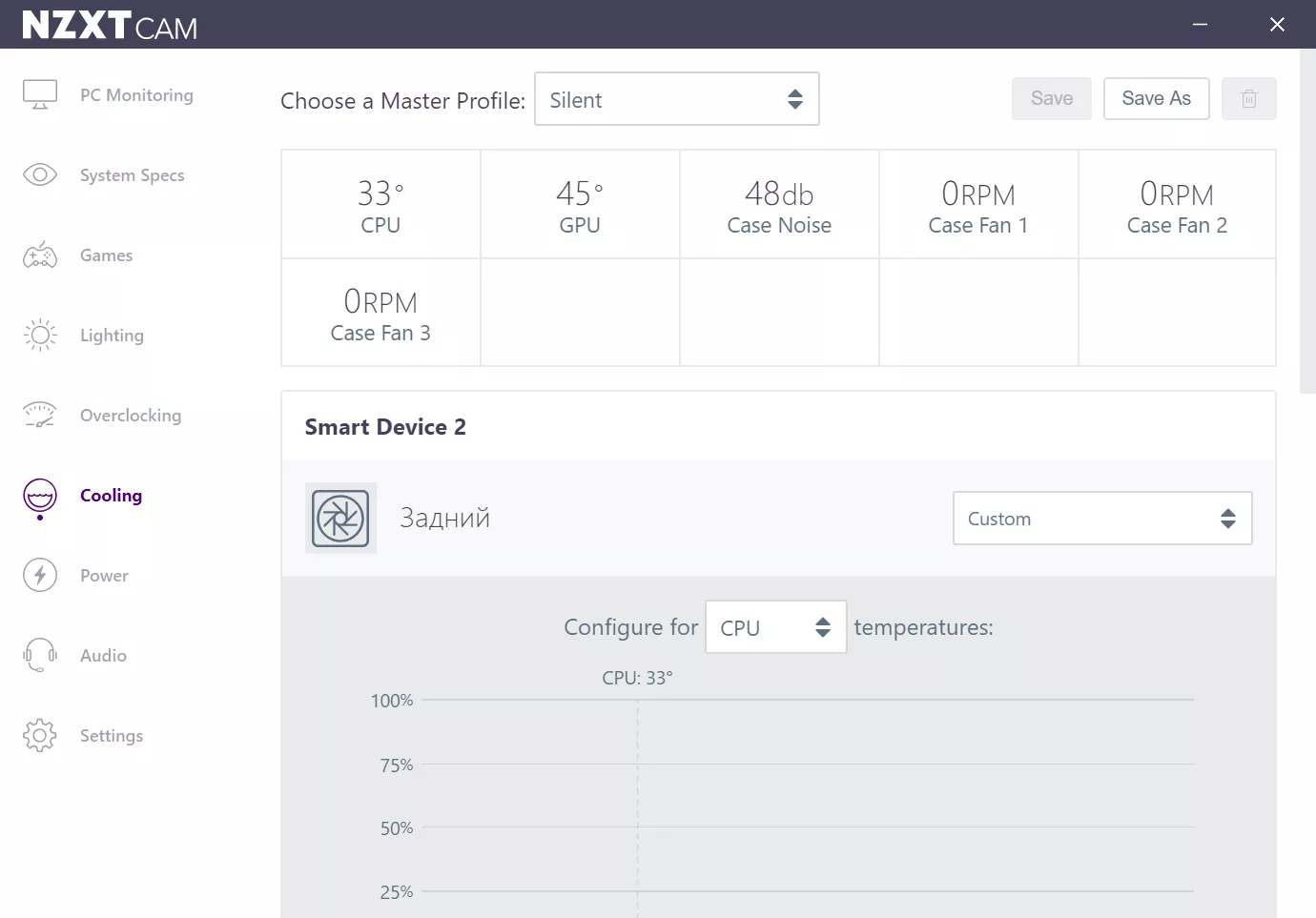This screenshot has width=1316, height=918.
Task: Switch to the Lighting section
Action: click(x=113, y=336)
